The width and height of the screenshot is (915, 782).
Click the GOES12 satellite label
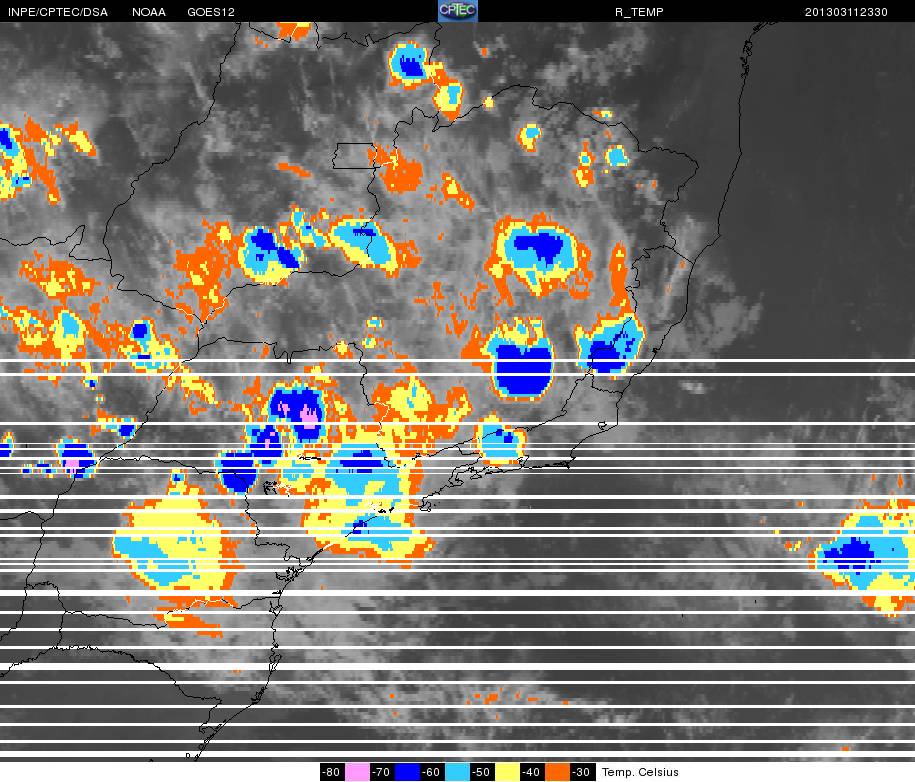[211, 12]
